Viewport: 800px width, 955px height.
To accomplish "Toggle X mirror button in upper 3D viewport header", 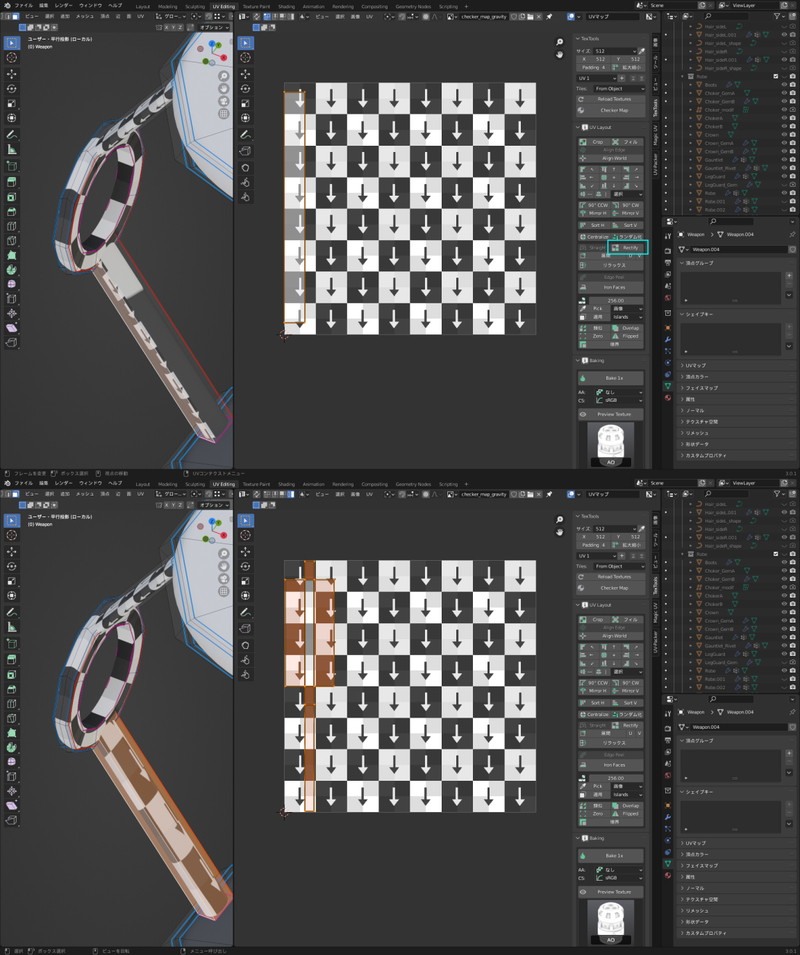I will pos(167,27).
